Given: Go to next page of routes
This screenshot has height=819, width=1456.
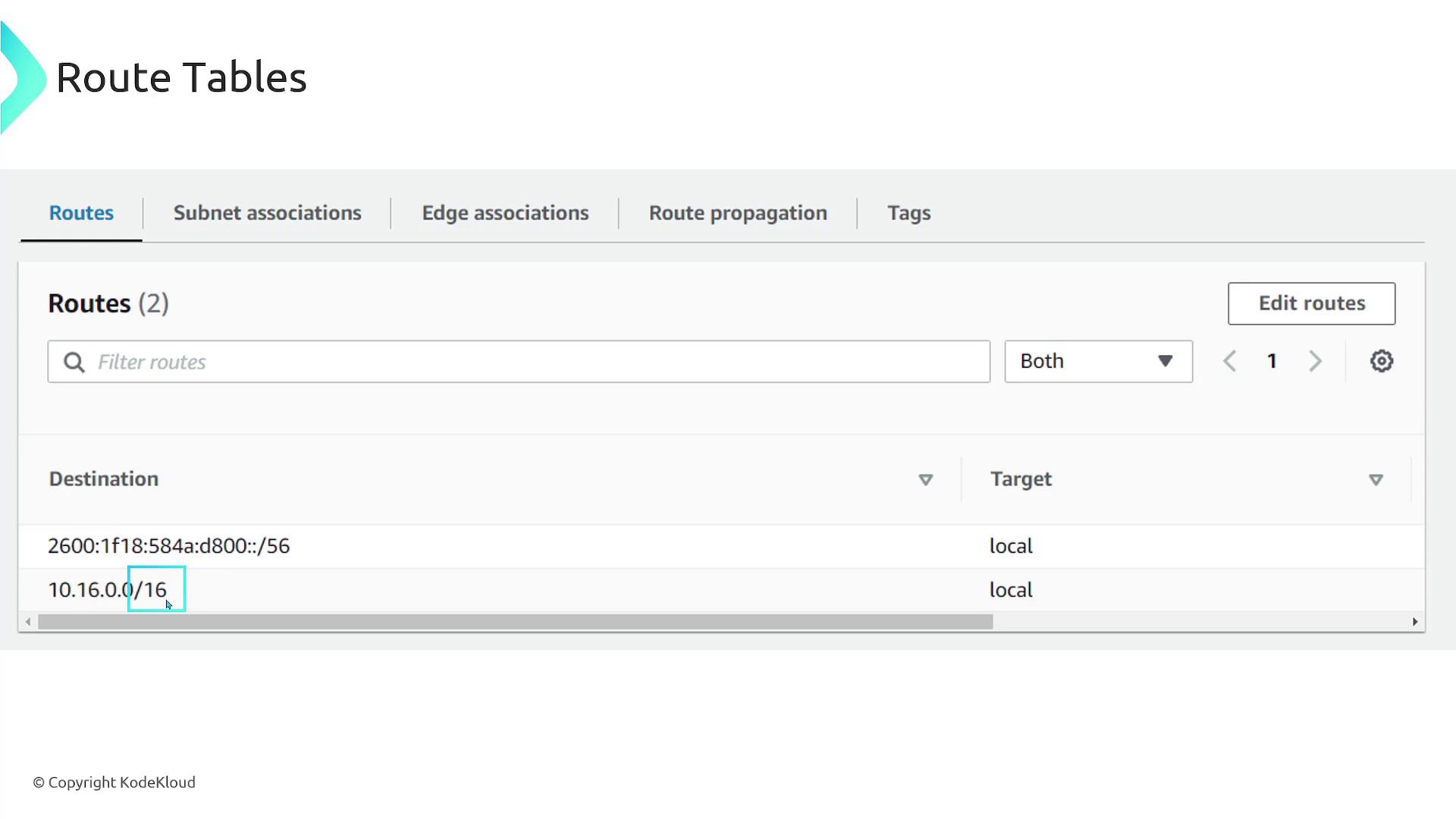Looking at the screenshot, I should click(1315, 361).
